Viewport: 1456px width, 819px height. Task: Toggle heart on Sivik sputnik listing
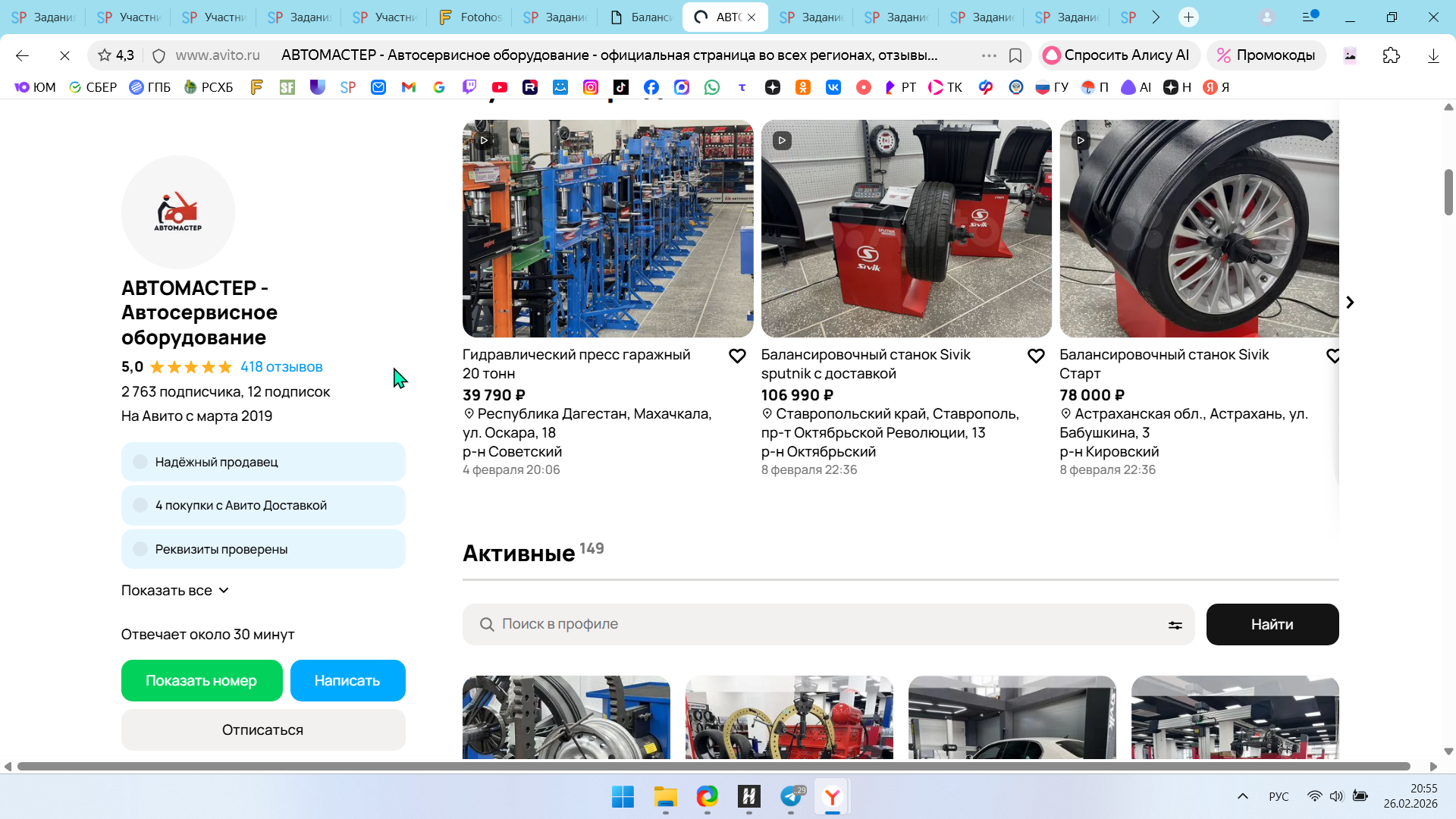pyautogui.click(x=1036, y=356)
